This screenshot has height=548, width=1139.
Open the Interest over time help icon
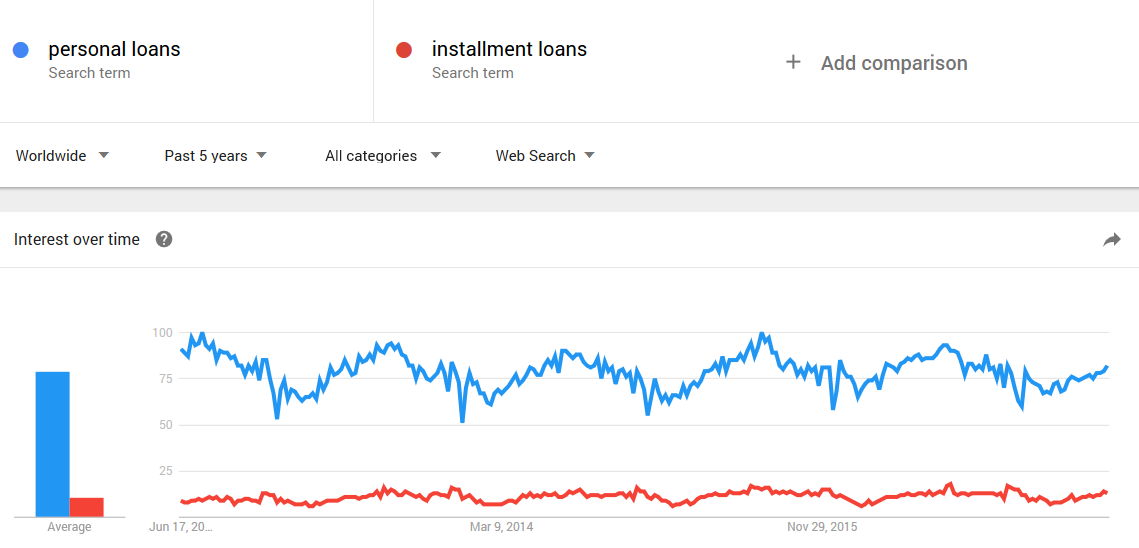click(x=164, y=239)
